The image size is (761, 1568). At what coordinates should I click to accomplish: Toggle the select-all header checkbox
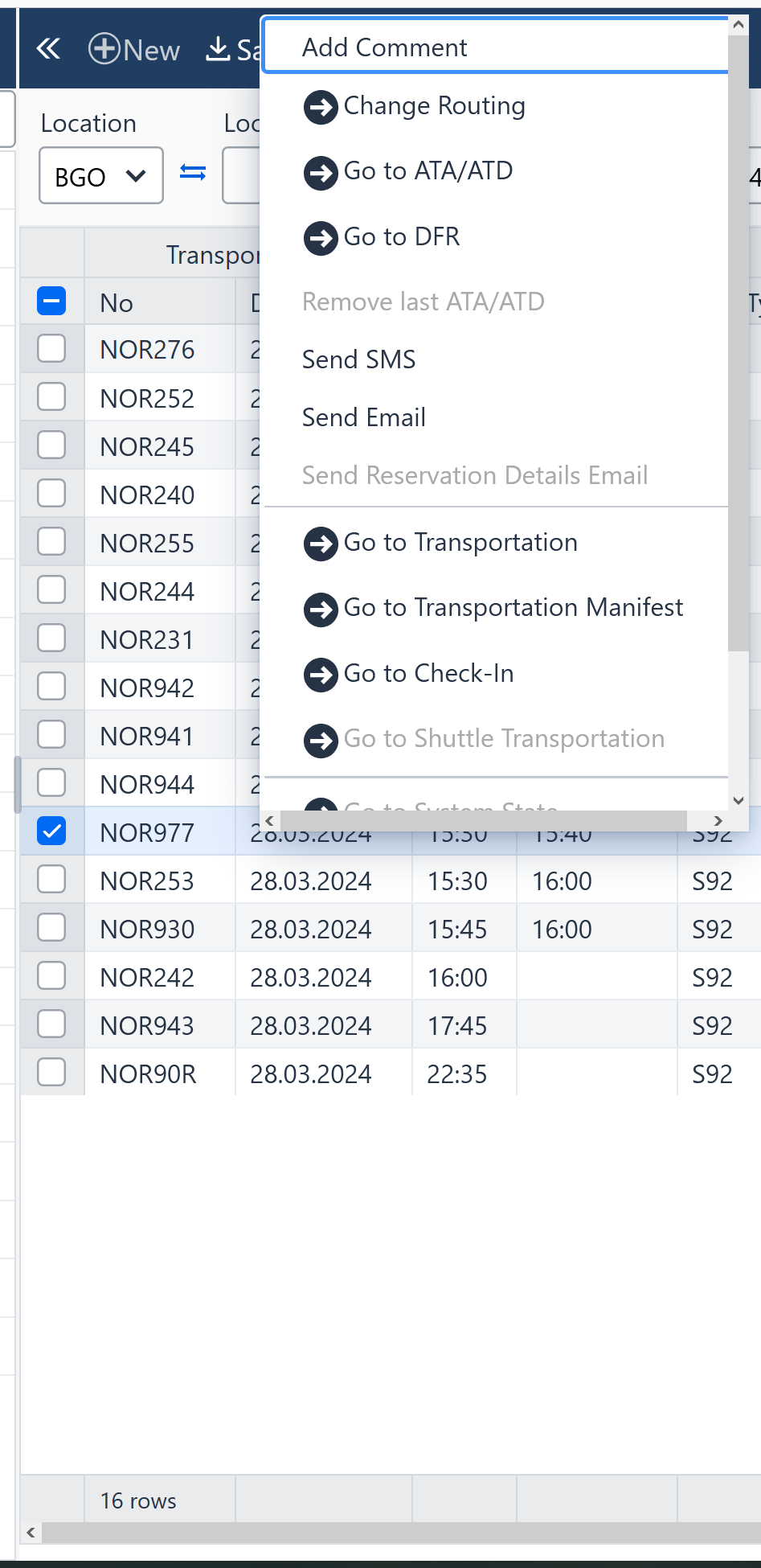(51, 302)
